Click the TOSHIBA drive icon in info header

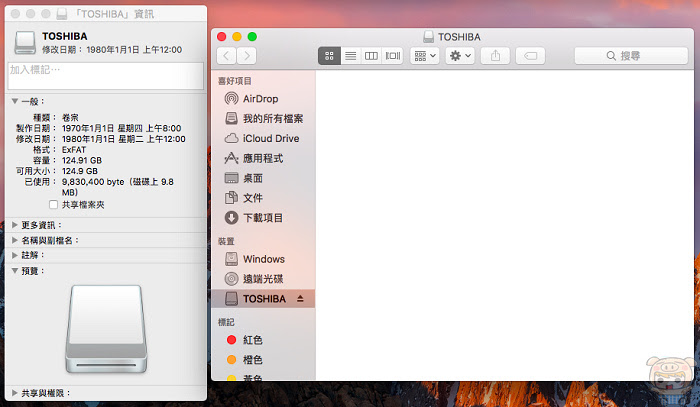tap(25, 43)
